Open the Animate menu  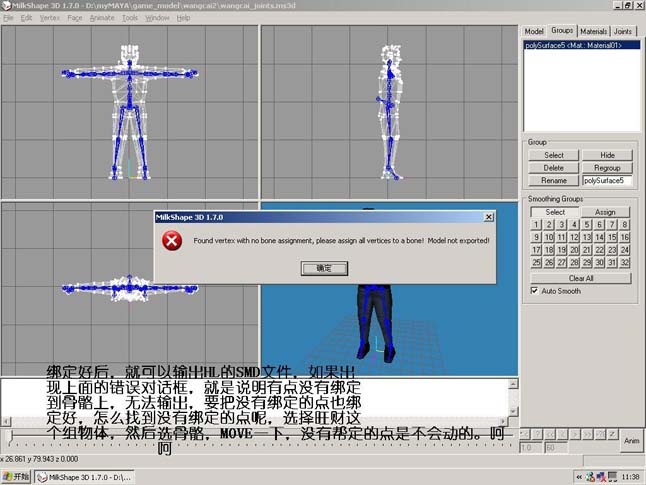click(102, 18)
